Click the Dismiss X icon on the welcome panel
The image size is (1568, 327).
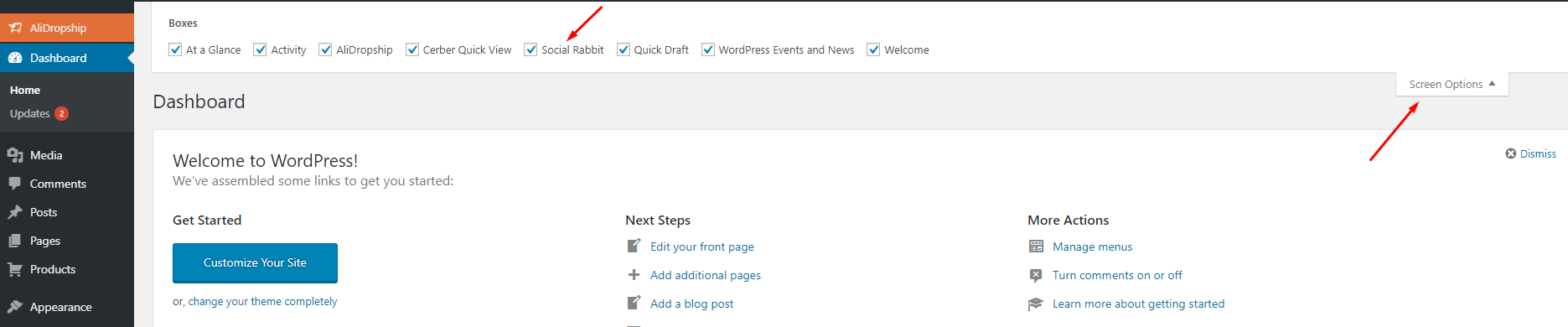(x=1511, y=153)
